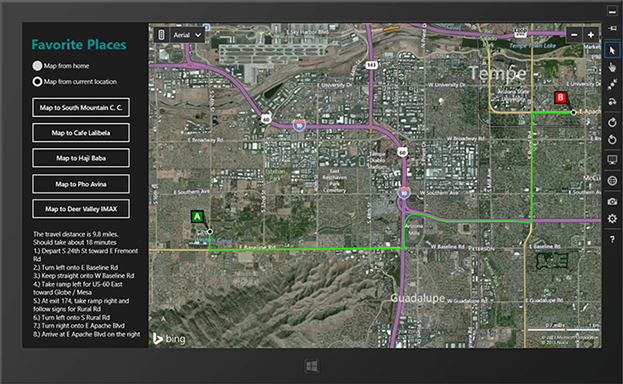Click 'Map to Deer Valley IMAX' button
This screenshot has width=623, height=384.
point(81,209)
